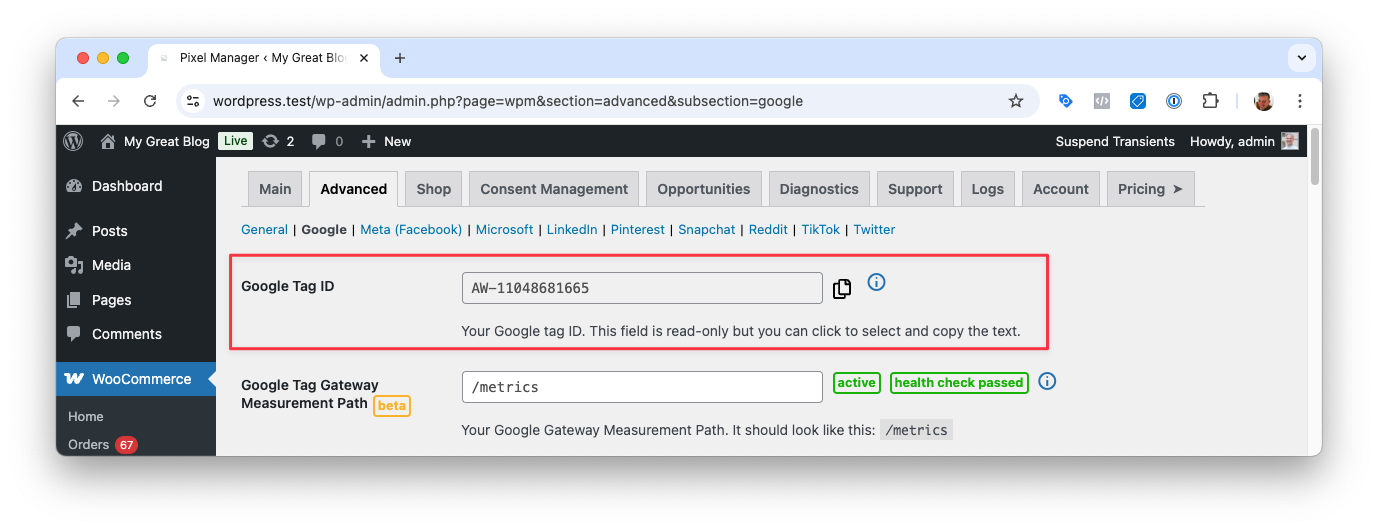The image size is (1378, 530).
Task: Open the Extensions puzzle piece menu
Action: coord(1210,101)
